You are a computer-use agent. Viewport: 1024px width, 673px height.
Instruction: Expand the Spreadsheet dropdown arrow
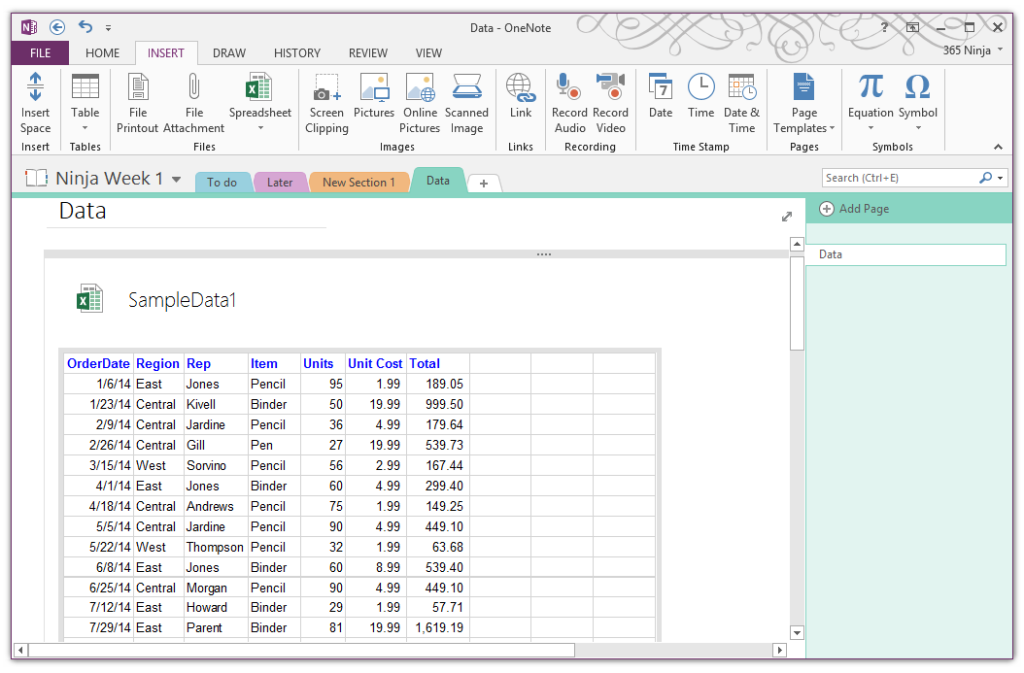pos(260,128)
